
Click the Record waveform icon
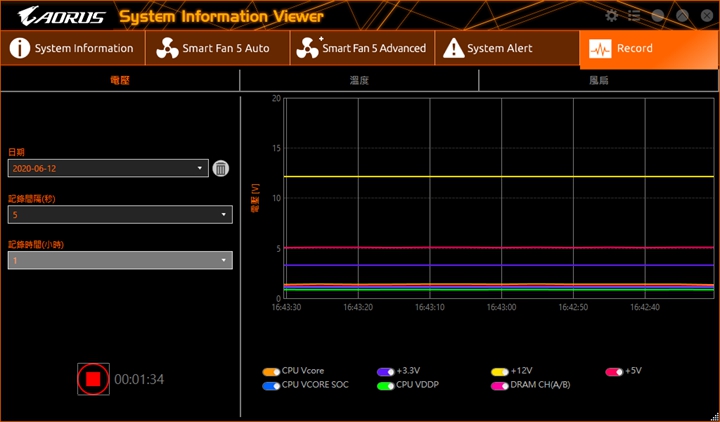601,49
